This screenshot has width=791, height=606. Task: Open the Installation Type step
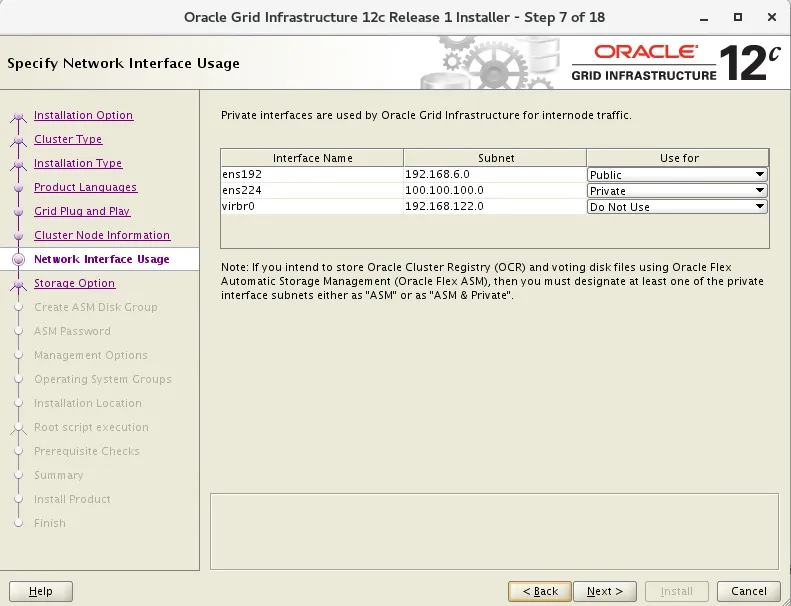(x=78, y=163)
